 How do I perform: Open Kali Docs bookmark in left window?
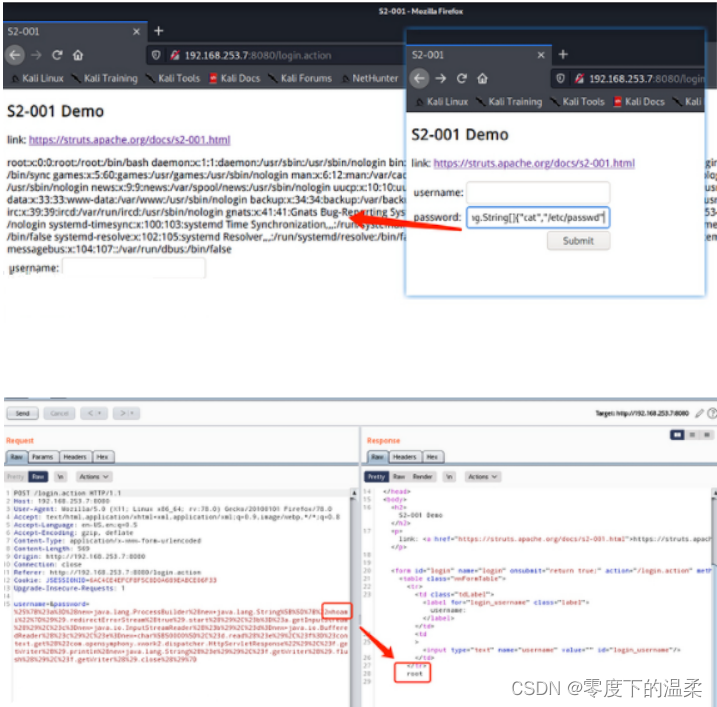click(235, 79)
